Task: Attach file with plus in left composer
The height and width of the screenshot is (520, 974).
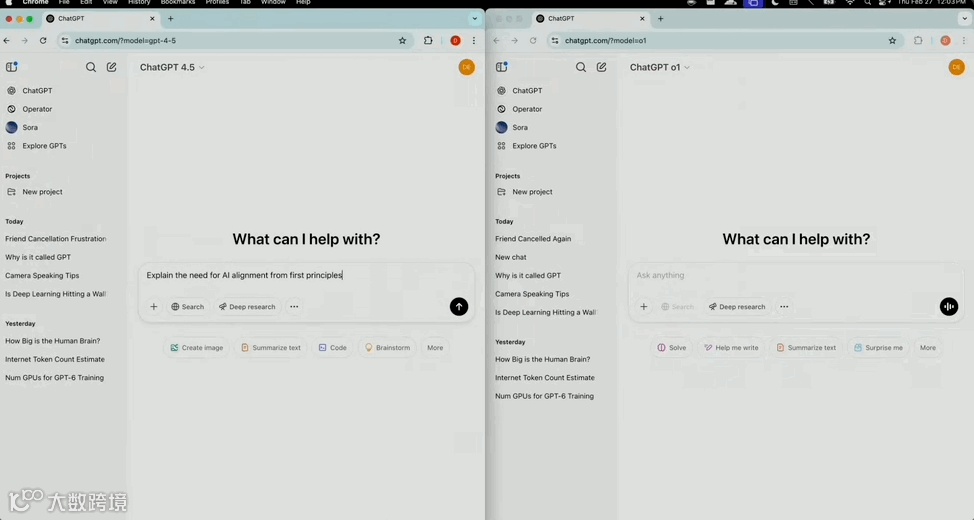Action: pos(153,306)
